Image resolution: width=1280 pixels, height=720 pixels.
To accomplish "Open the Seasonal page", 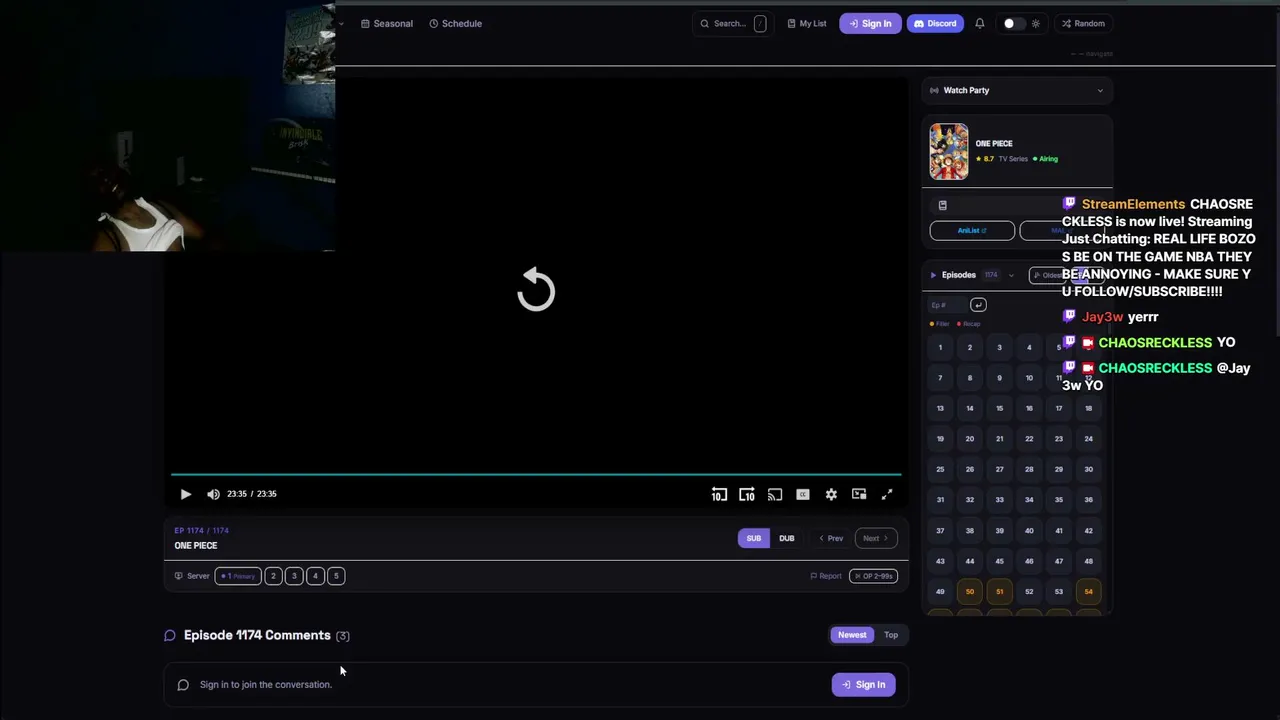I will tap(387, 23).
